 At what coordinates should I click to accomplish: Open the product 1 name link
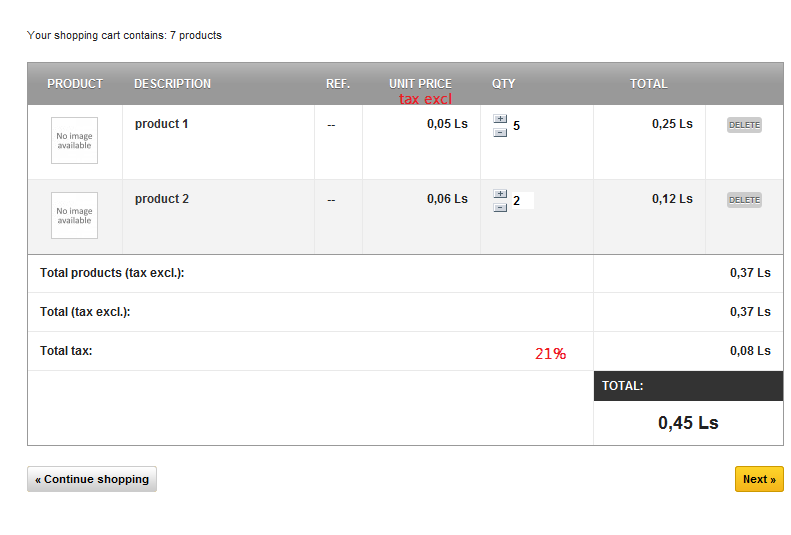tap(161, 124)
